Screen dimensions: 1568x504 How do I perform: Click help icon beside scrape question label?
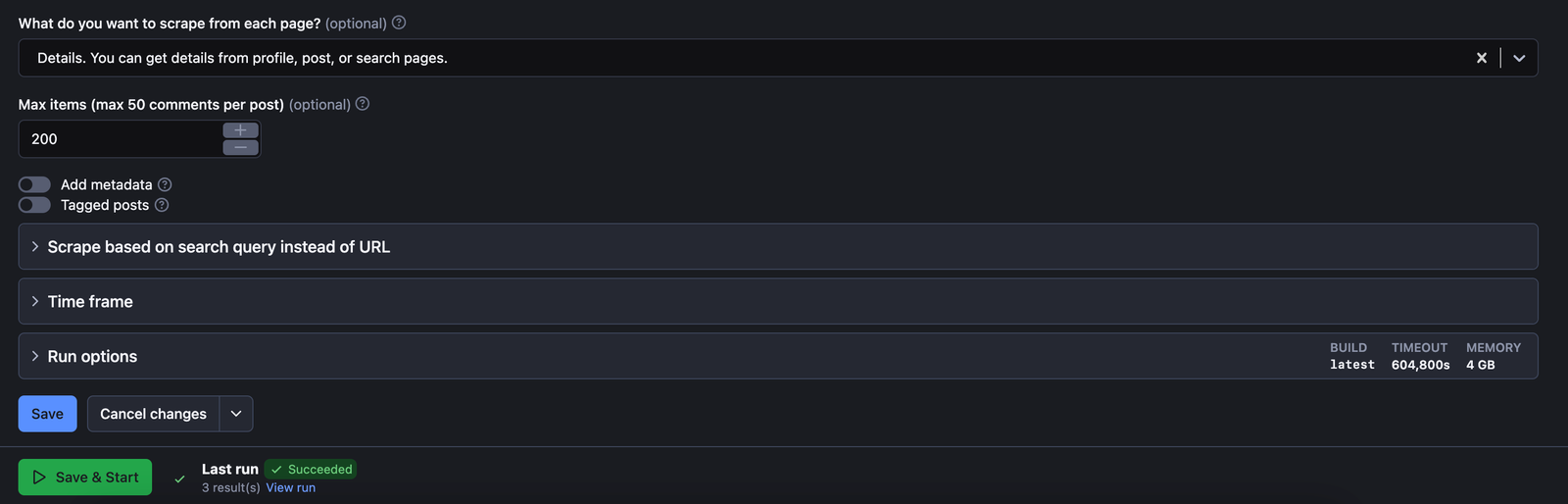tap(399, 23)
